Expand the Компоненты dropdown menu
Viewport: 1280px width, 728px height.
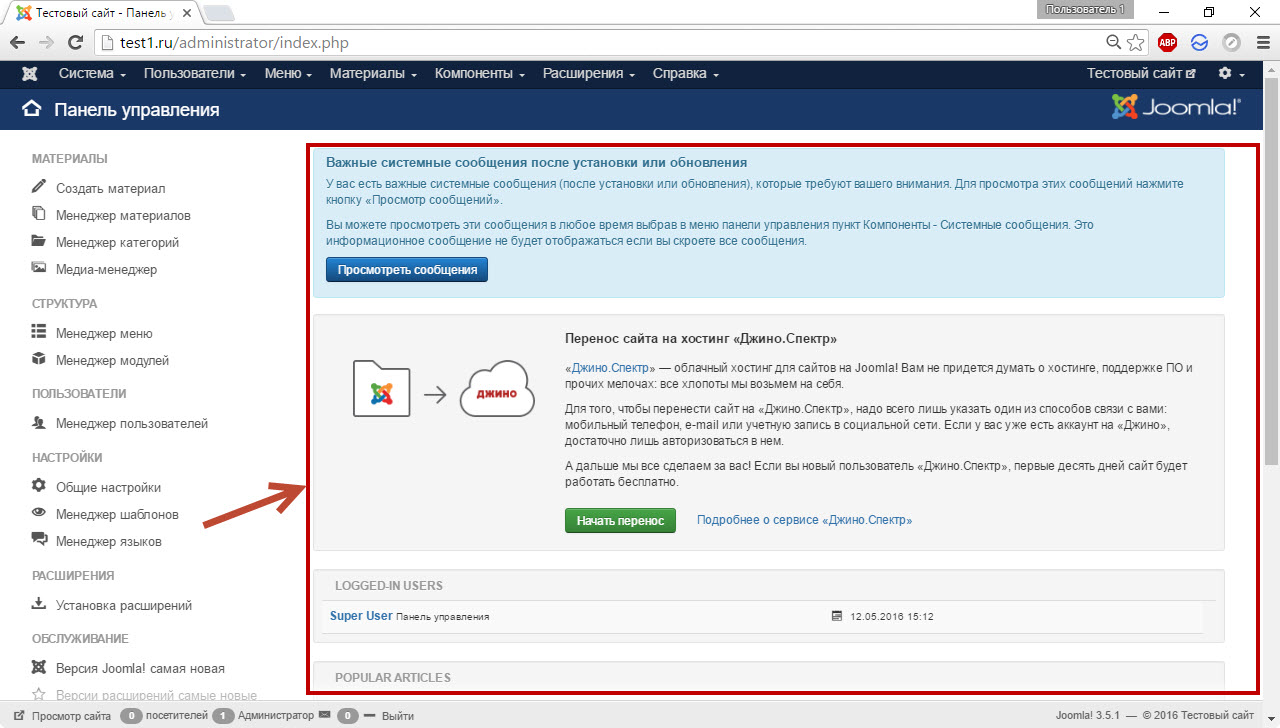point(479,74)
